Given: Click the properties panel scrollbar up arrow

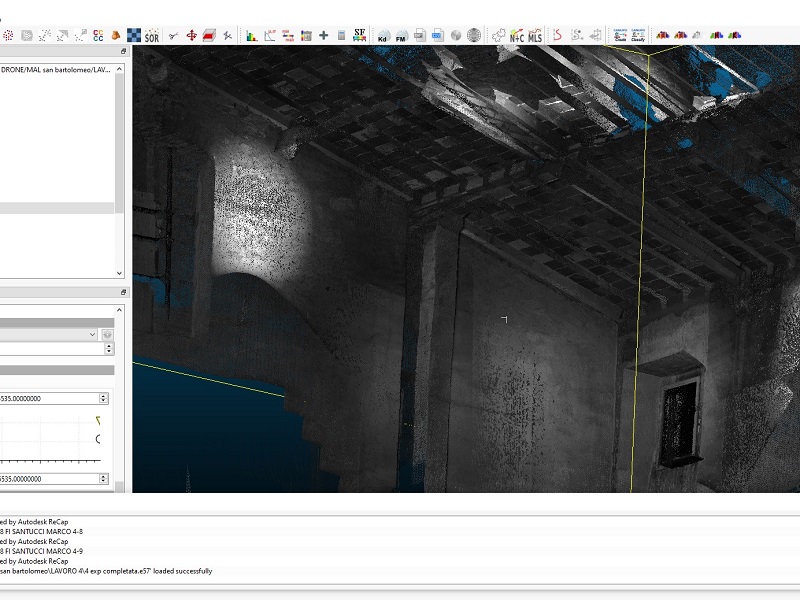Looking at the screenshot, I should [x=119, y=310].
